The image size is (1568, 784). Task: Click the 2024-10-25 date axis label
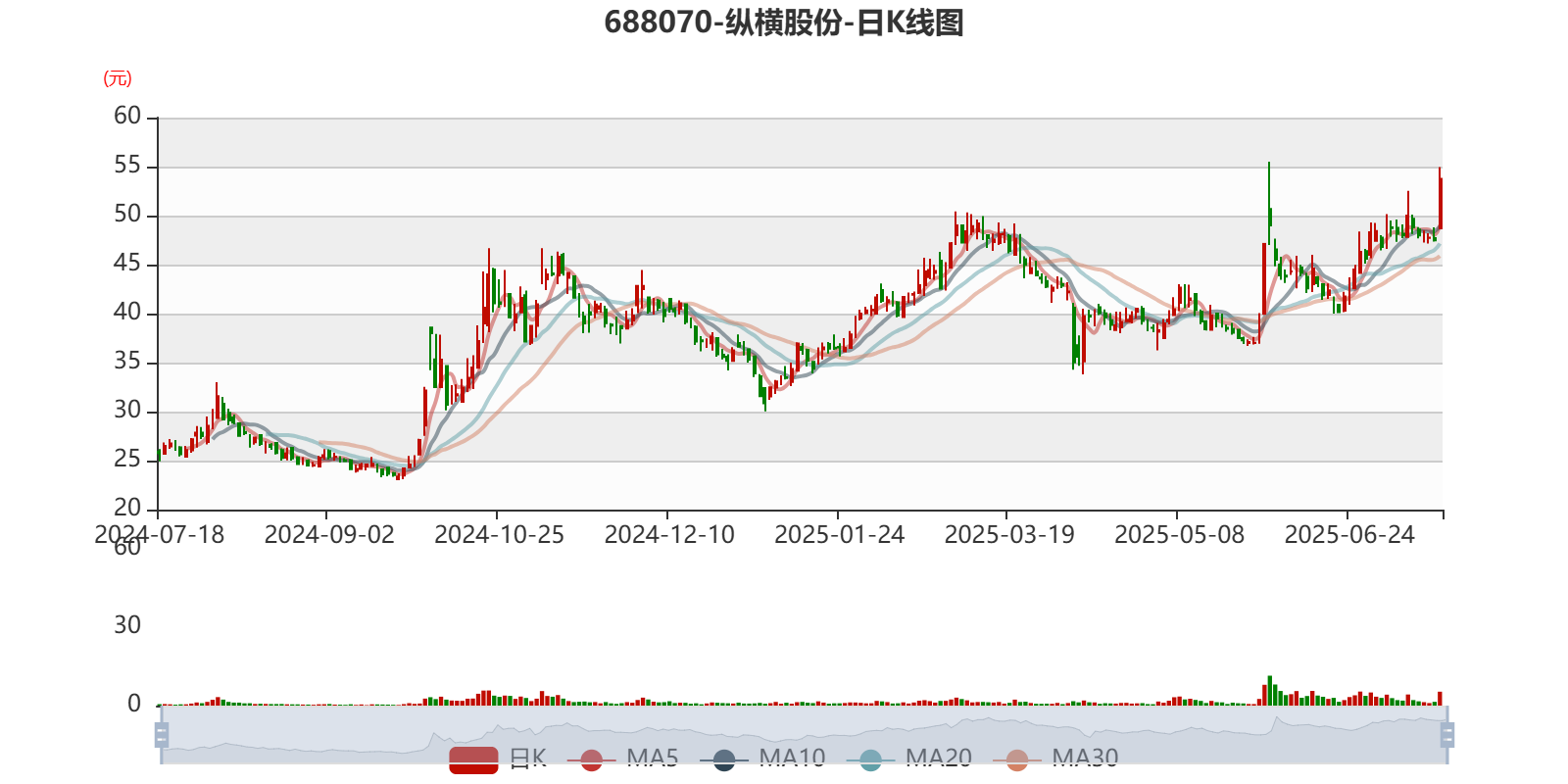click(500, 535)
